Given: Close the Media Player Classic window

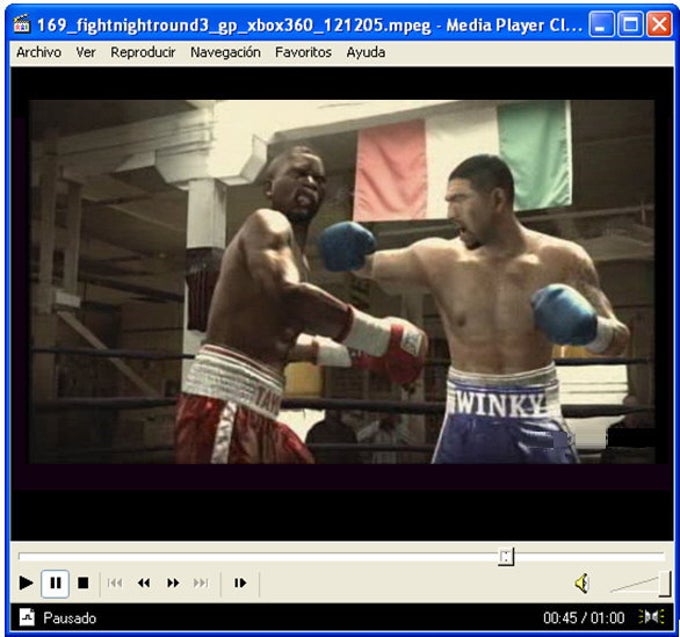Looking at the screenshot, I should pos(659,24).
